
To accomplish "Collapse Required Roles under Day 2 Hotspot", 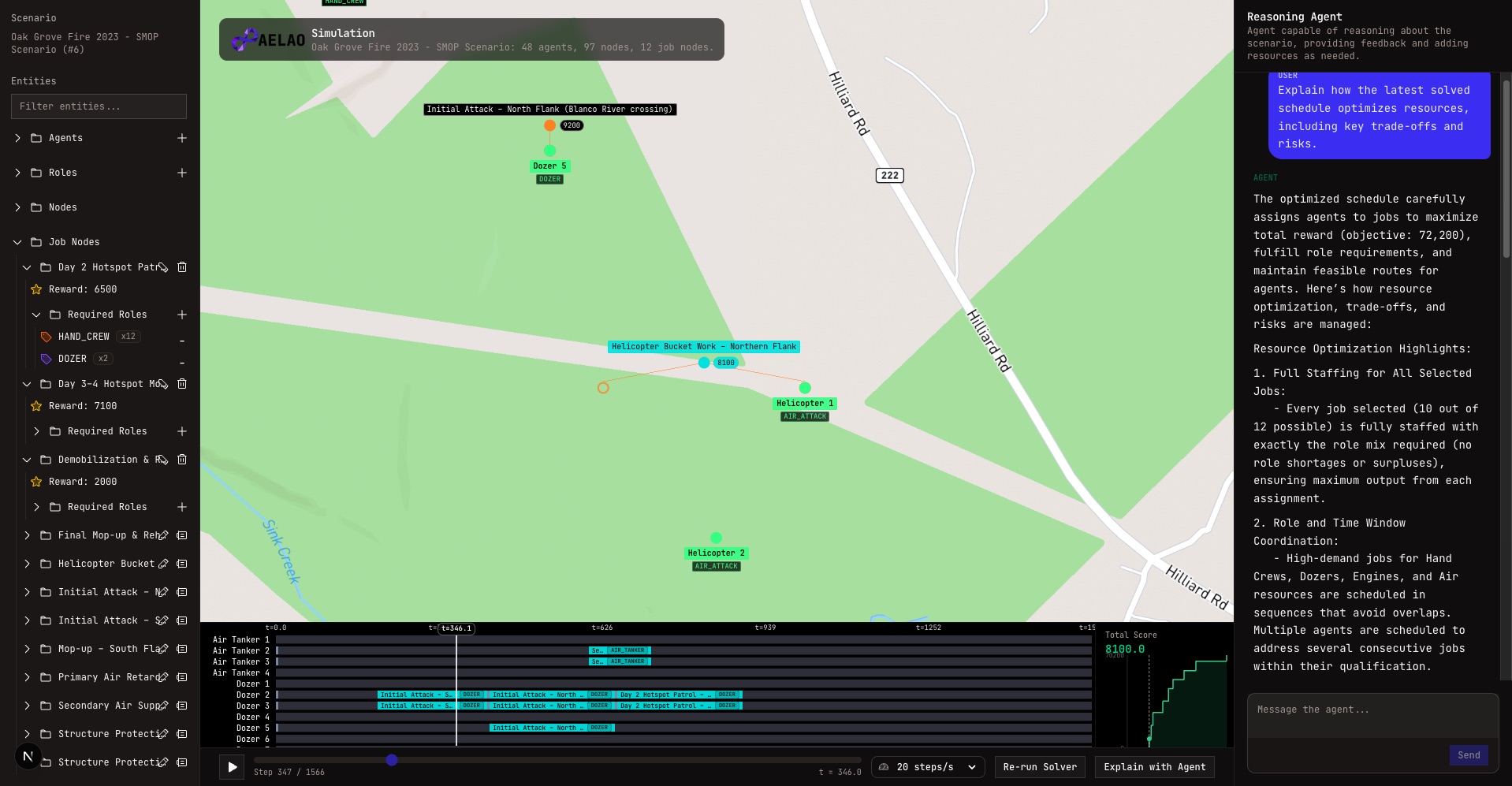I will 36,315.
